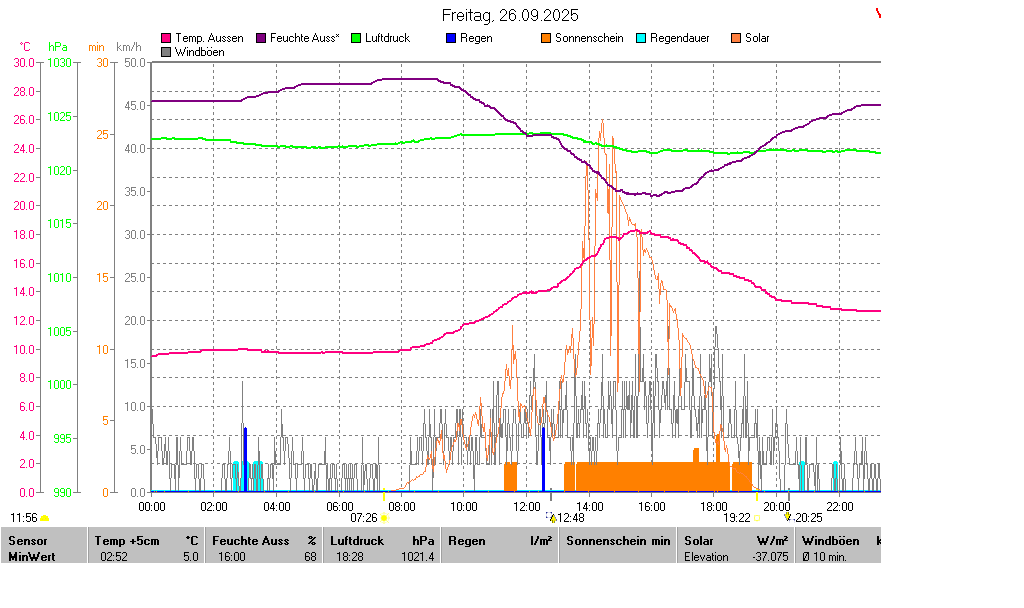Click the purple Feuchte Auss legend square
This screenshot has height=608, width=1024.
point(261,38)
